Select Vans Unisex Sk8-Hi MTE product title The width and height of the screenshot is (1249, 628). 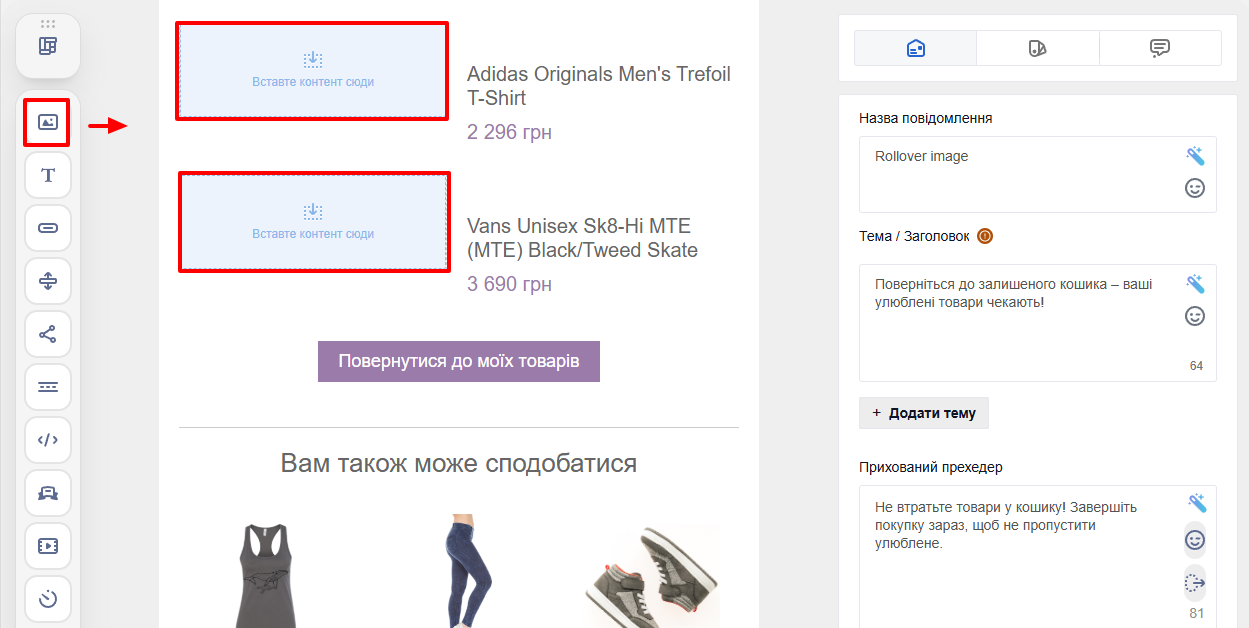582,238
